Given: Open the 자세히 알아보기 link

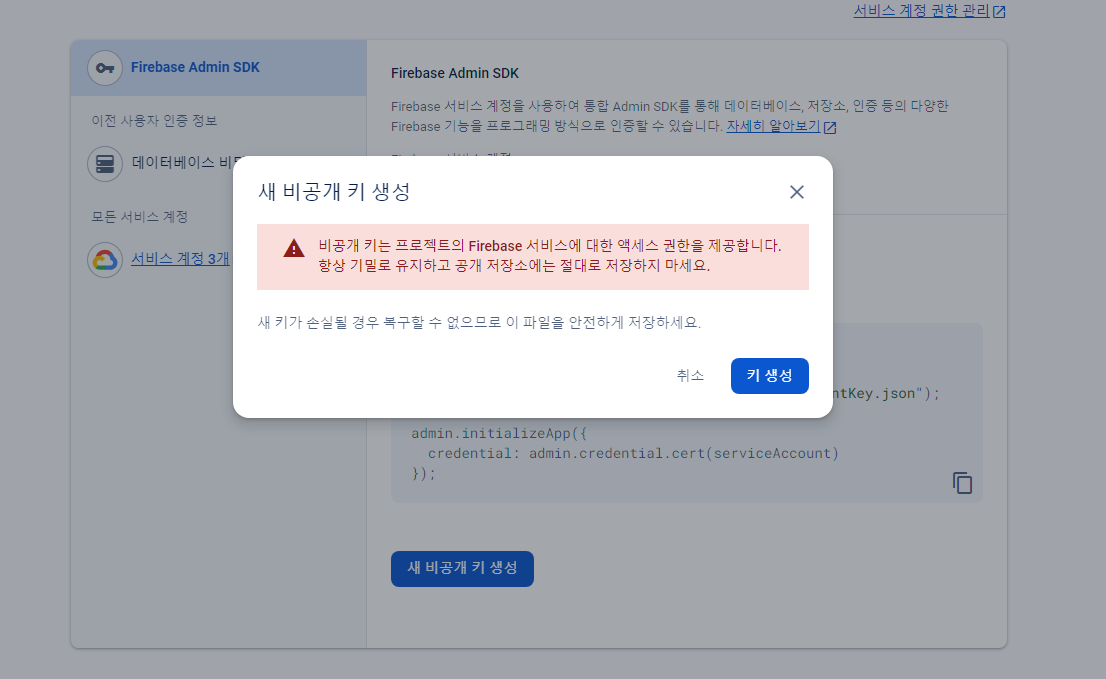Looking at the screenshot, I should 781,126.
